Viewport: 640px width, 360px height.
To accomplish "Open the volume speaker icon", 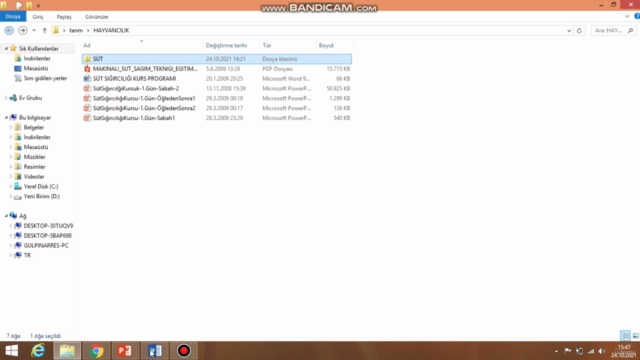I will coord(602,351).
